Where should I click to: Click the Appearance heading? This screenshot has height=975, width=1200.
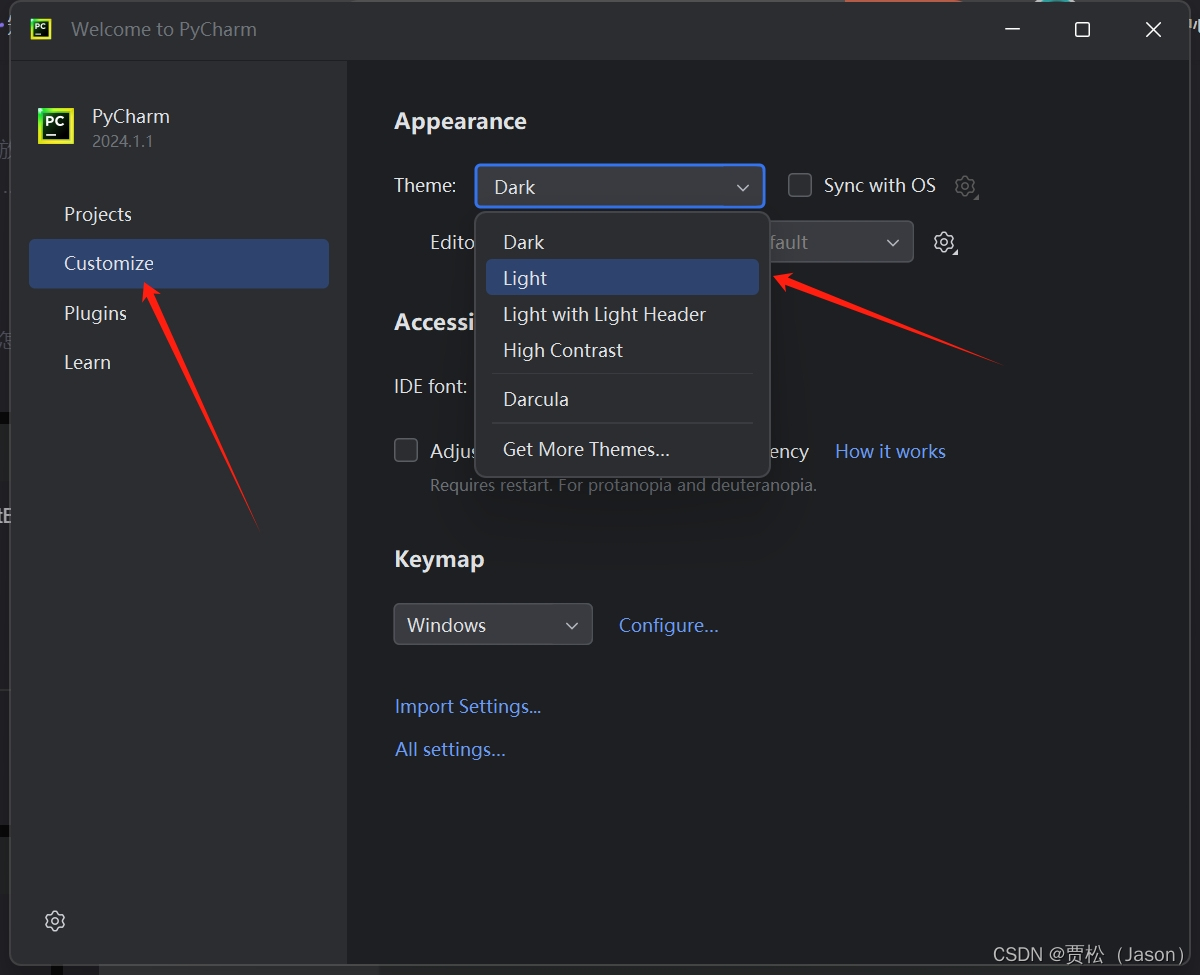[460, 121]
